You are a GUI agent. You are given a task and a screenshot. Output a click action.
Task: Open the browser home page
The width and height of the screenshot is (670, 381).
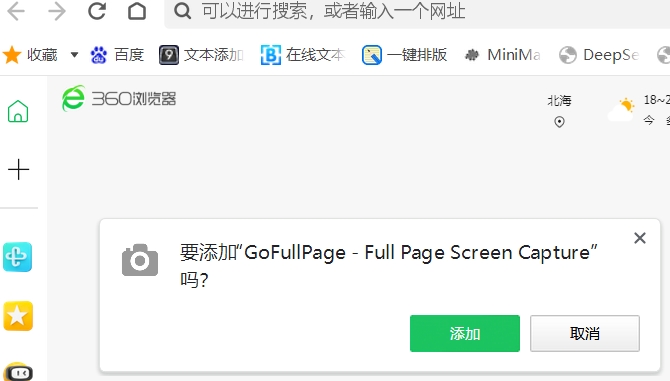point(137,11)
